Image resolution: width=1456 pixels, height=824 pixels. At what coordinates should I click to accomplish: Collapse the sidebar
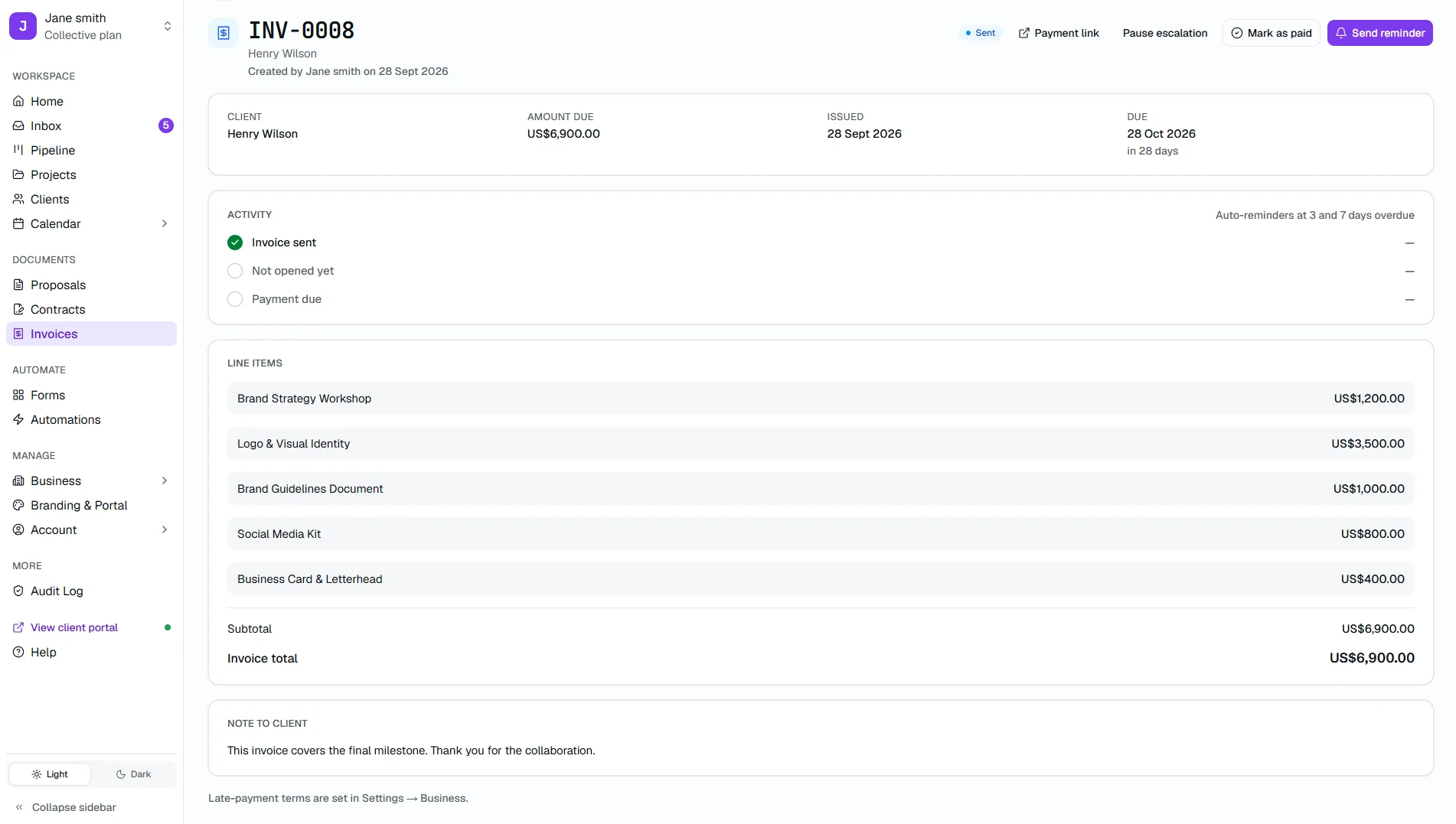(x=66, y=807)
